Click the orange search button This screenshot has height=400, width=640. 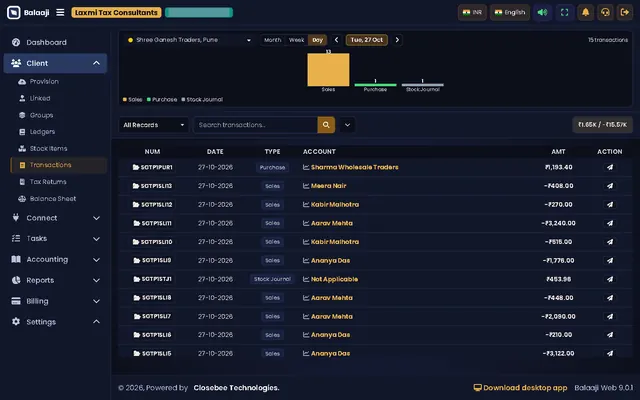pyautogui.click(x=326, y=125)
